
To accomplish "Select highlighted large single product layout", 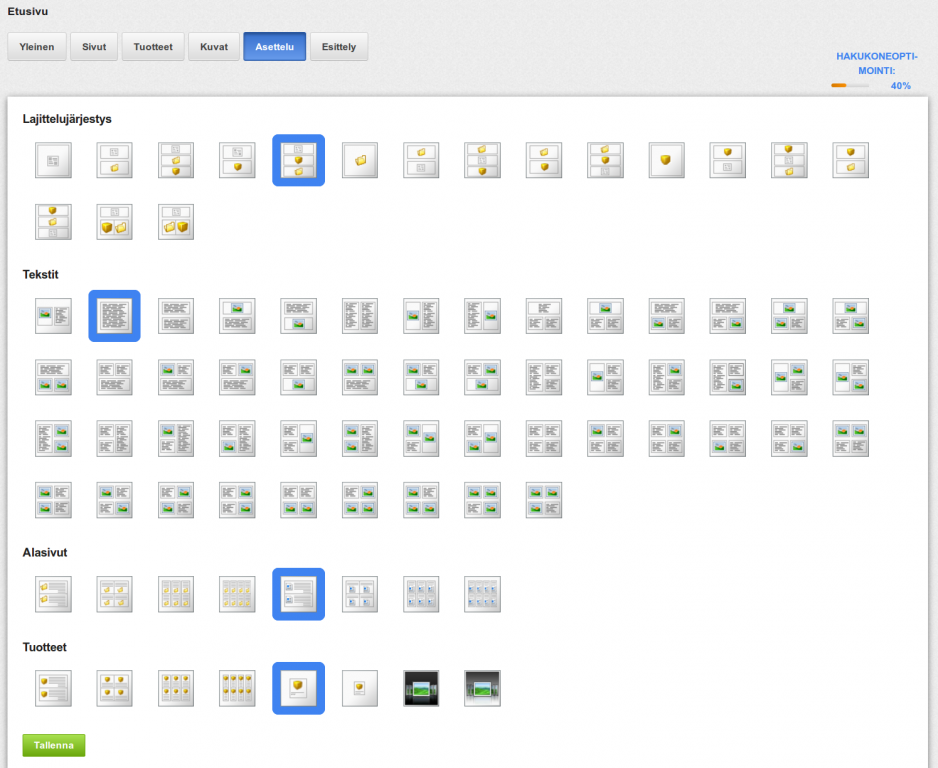I will (299, 688).
